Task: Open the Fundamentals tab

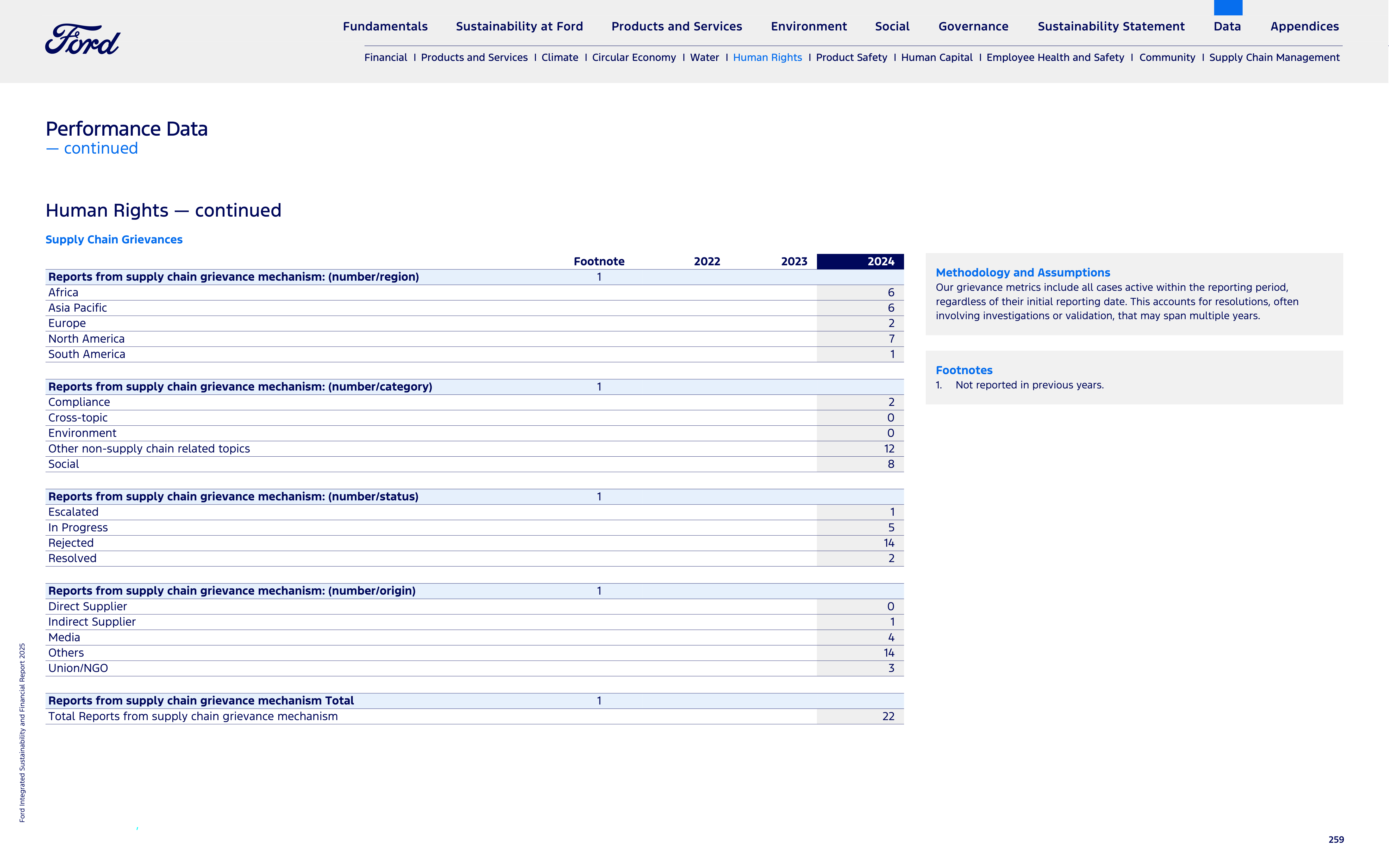Action: pos(385,26)
